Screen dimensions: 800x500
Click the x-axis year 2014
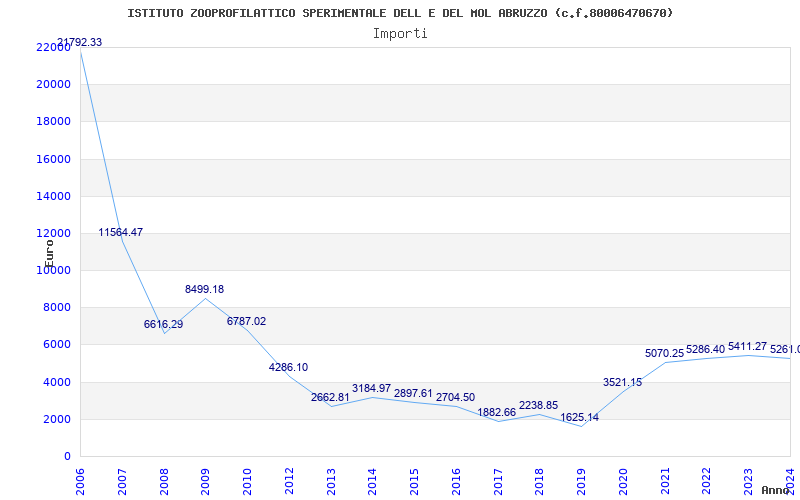[x=372, y=481]
